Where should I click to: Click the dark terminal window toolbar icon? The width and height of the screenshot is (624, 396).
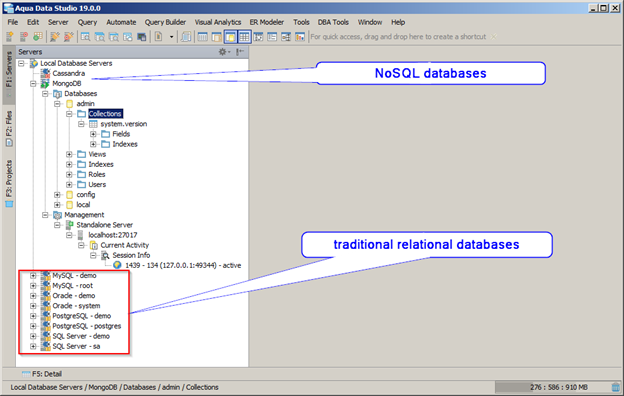coord(141,37)
